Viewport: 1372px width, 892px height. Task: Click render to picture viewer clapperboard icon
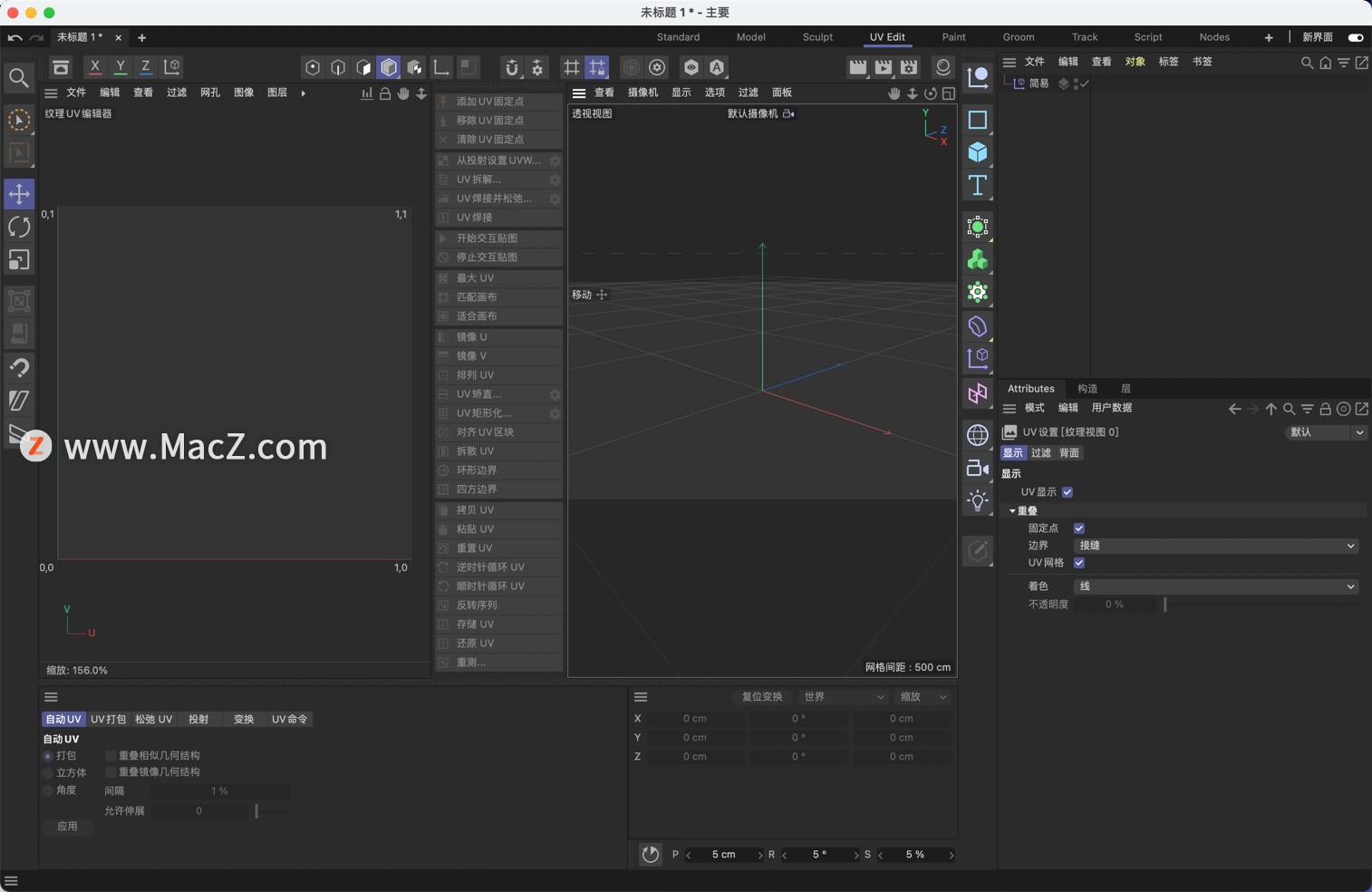click(883, 67)
